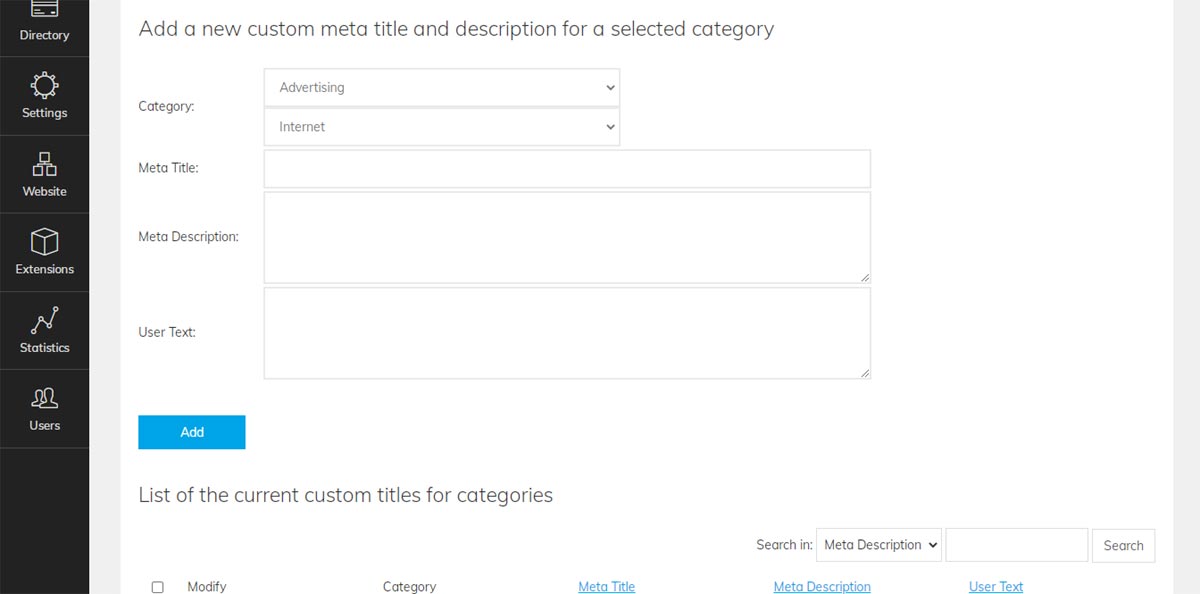Open the Directory sidebar icon
This screenshot has width=1200, height=594.
(x=44, y=9)
